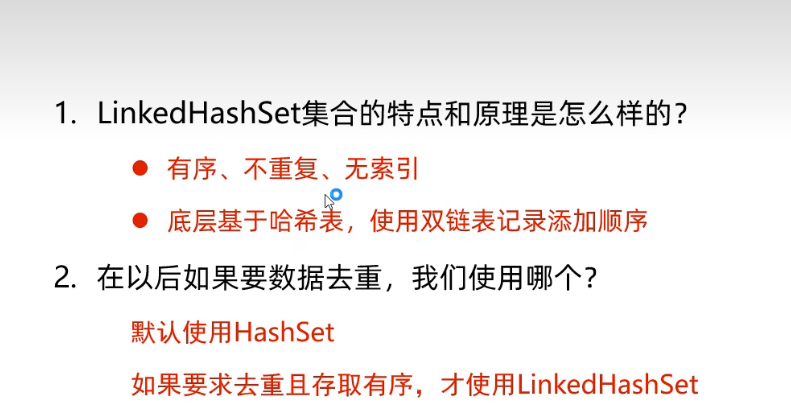Image resolution: width=791 pixels, height=416 pixels.
Task: Click the phrase 底层基于哈希表
Action: tap(255, 221)
